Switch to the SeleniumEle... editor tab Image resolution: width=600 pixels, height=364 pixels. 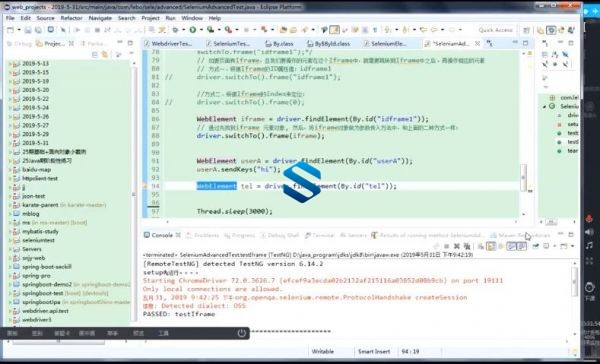[x=385, y=44]
